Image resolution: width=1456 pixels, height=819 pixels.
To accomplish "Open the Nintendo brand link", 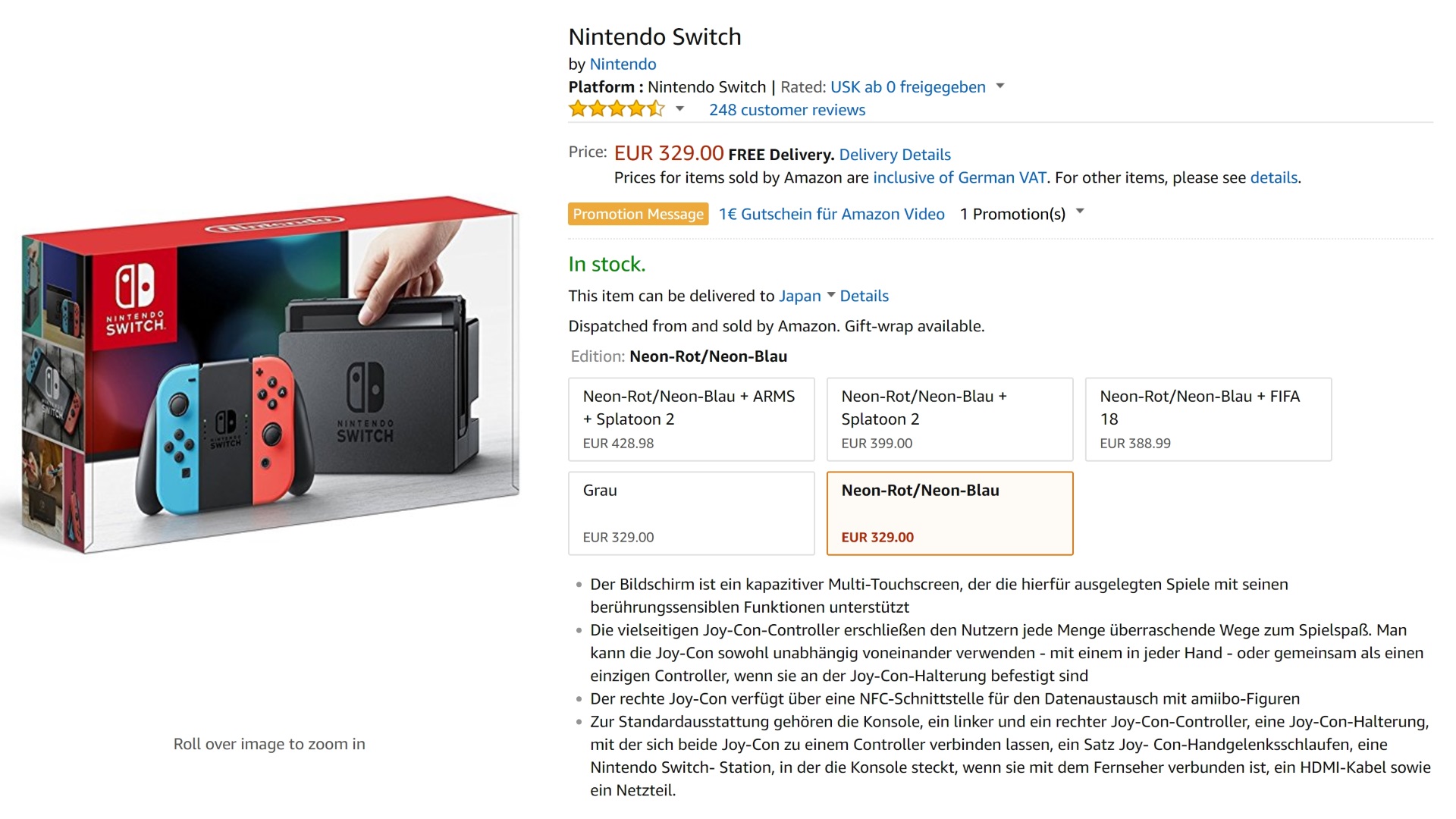I will pyautogui.click(x=623, y=64).
